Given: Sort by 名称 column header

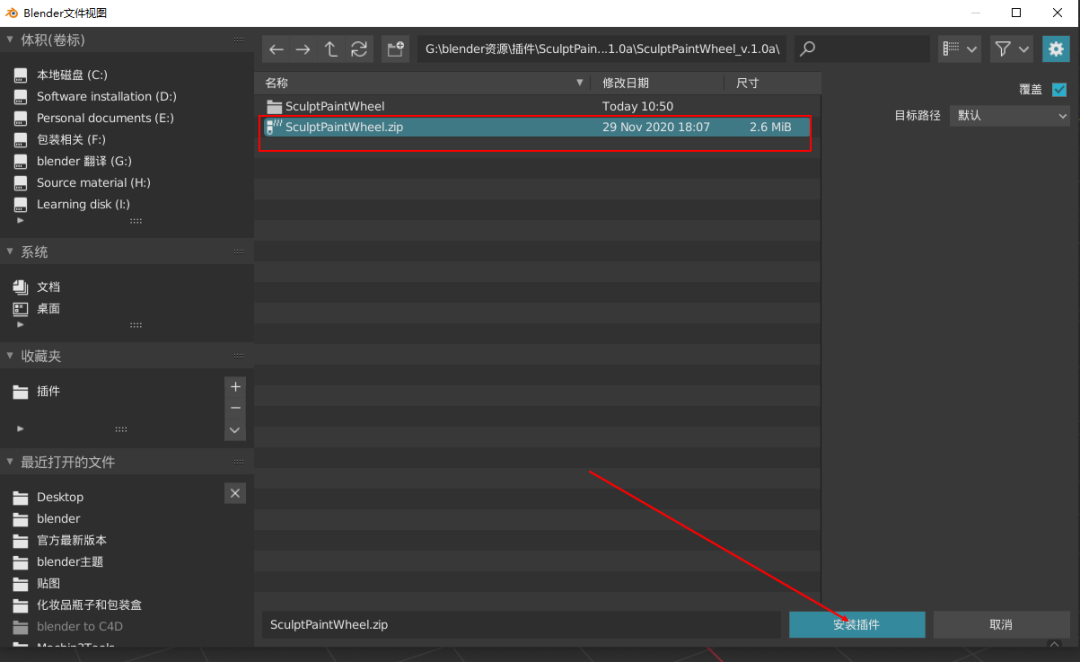Looking at the screenshot, I should [424, 83].
